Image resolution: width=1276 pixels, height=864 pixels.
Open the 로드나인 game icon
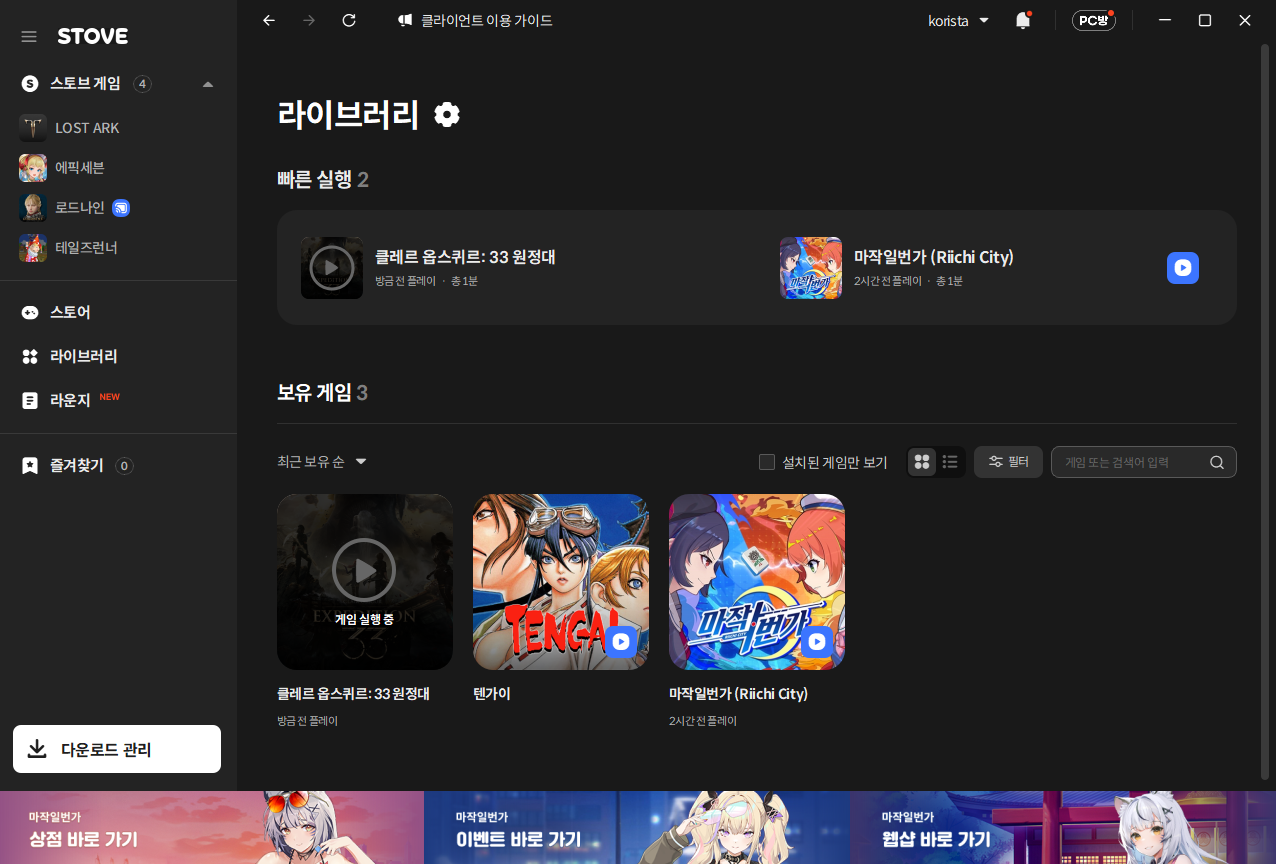[33, 208]
